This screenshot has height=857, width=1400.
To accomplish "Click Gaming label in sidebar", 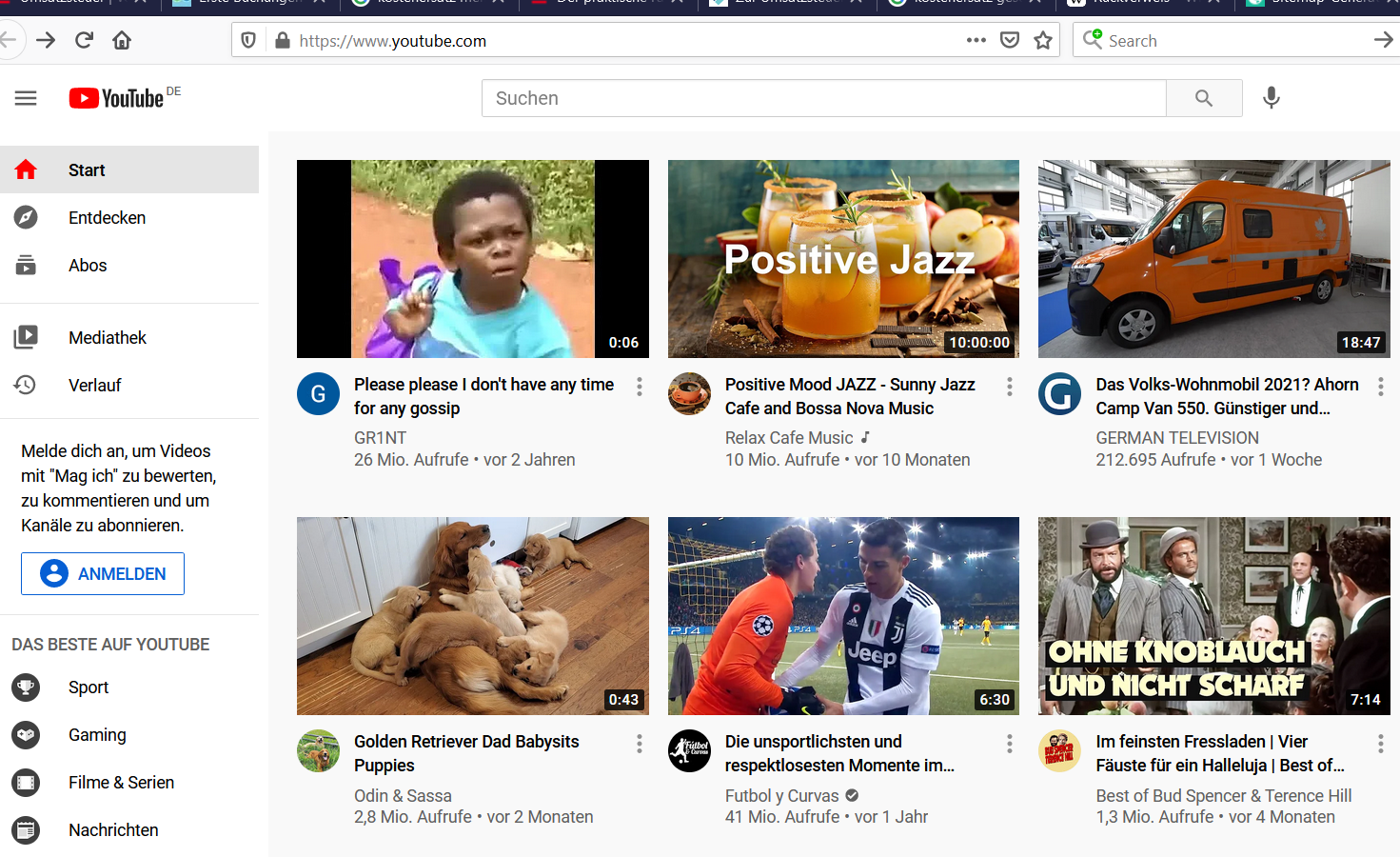I will 97,734.
